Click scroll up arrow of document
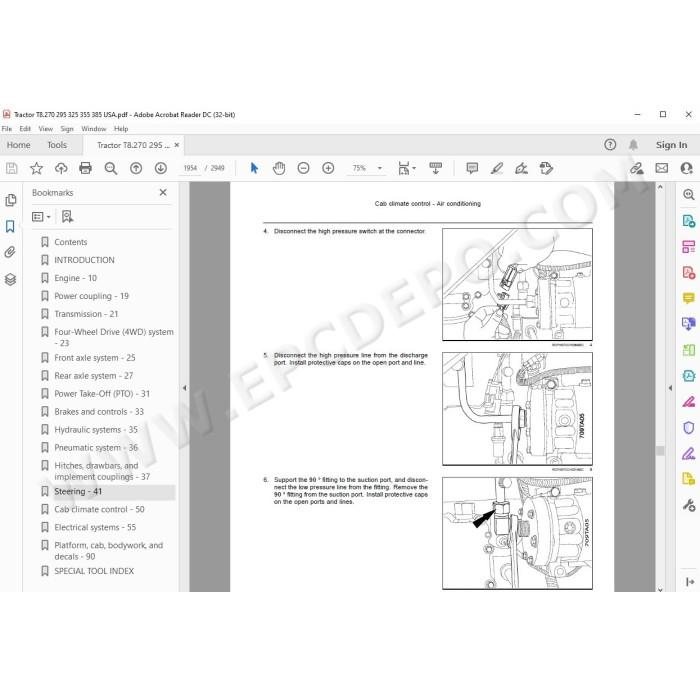This screenshot has height=700, width=700. [x=660, y=187]
